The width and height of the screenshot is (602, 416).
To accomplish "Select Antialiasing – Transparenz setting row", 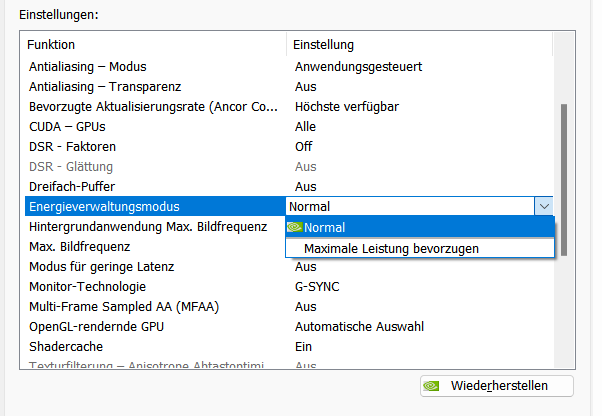I will [x=289, y=87].
